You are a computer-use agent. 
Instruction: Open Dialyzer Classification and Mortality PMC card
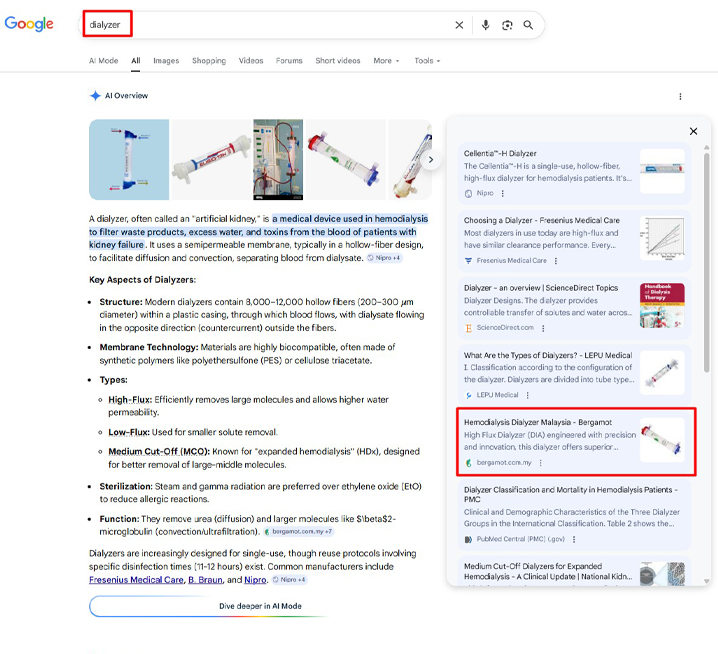(x=574, y=514)
